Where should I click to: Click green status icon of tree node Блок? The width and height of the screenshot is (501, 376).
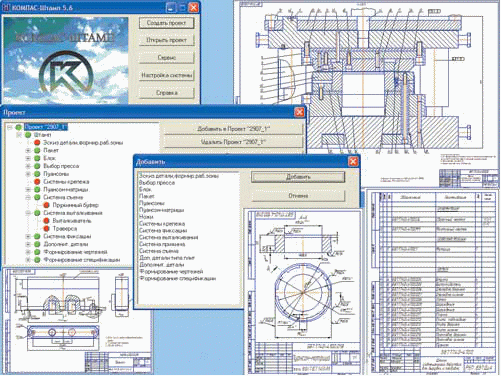click(x=37, y=158)
